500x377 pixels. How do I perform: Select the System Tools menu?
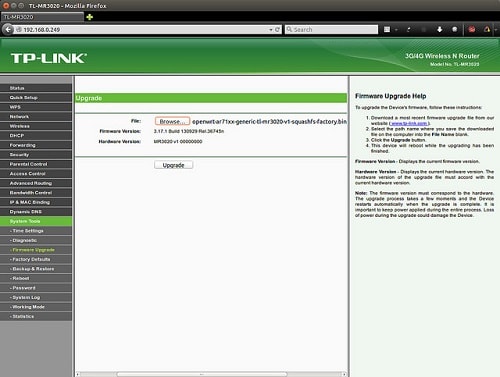36,221
